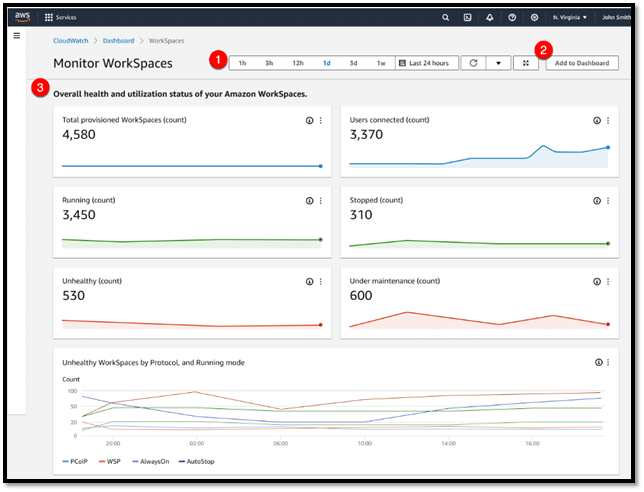Click the search magnifier icon in top bar

446,17
